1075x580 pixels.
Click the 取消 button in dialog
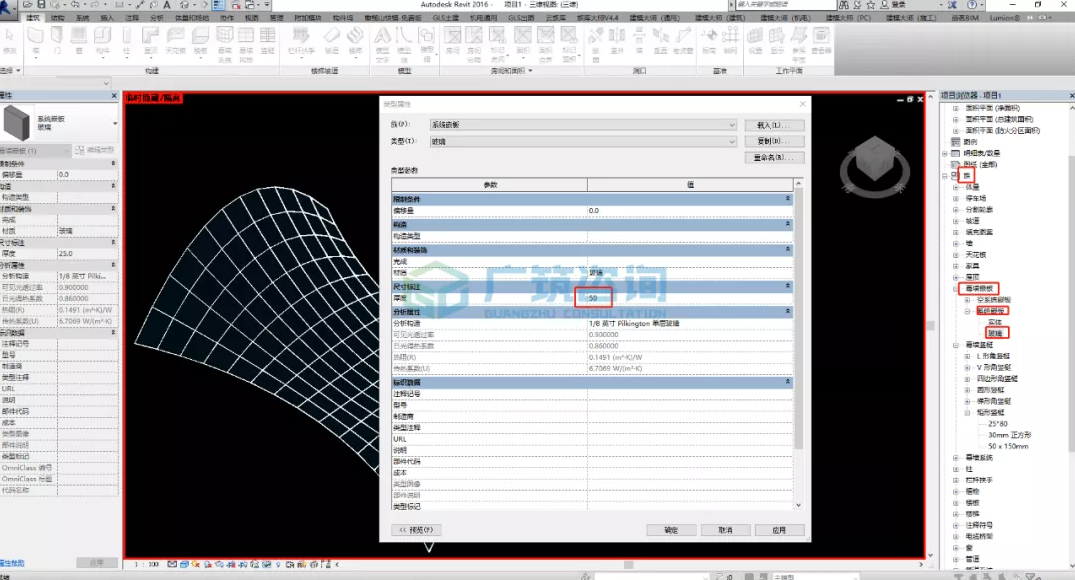coord(725,530)
